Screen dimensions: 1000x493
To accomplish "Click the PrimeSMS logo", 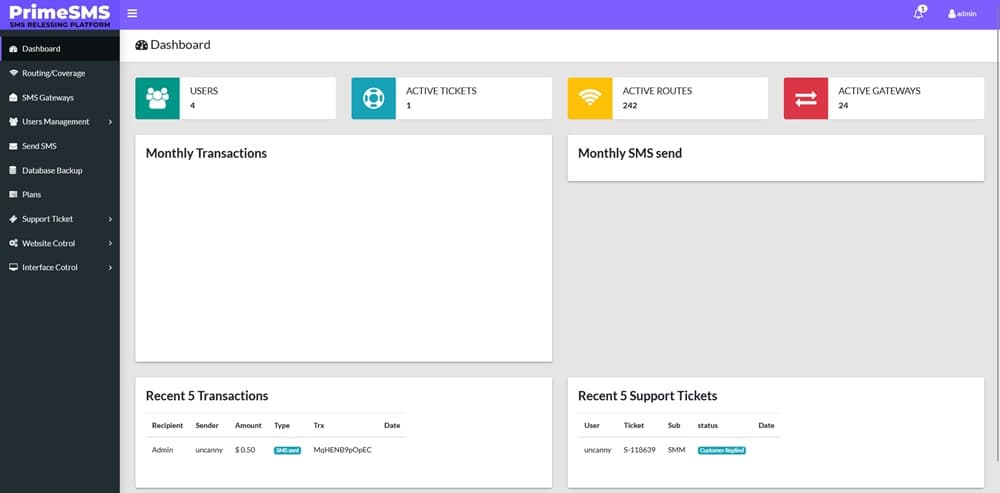I will click(59, 14).
